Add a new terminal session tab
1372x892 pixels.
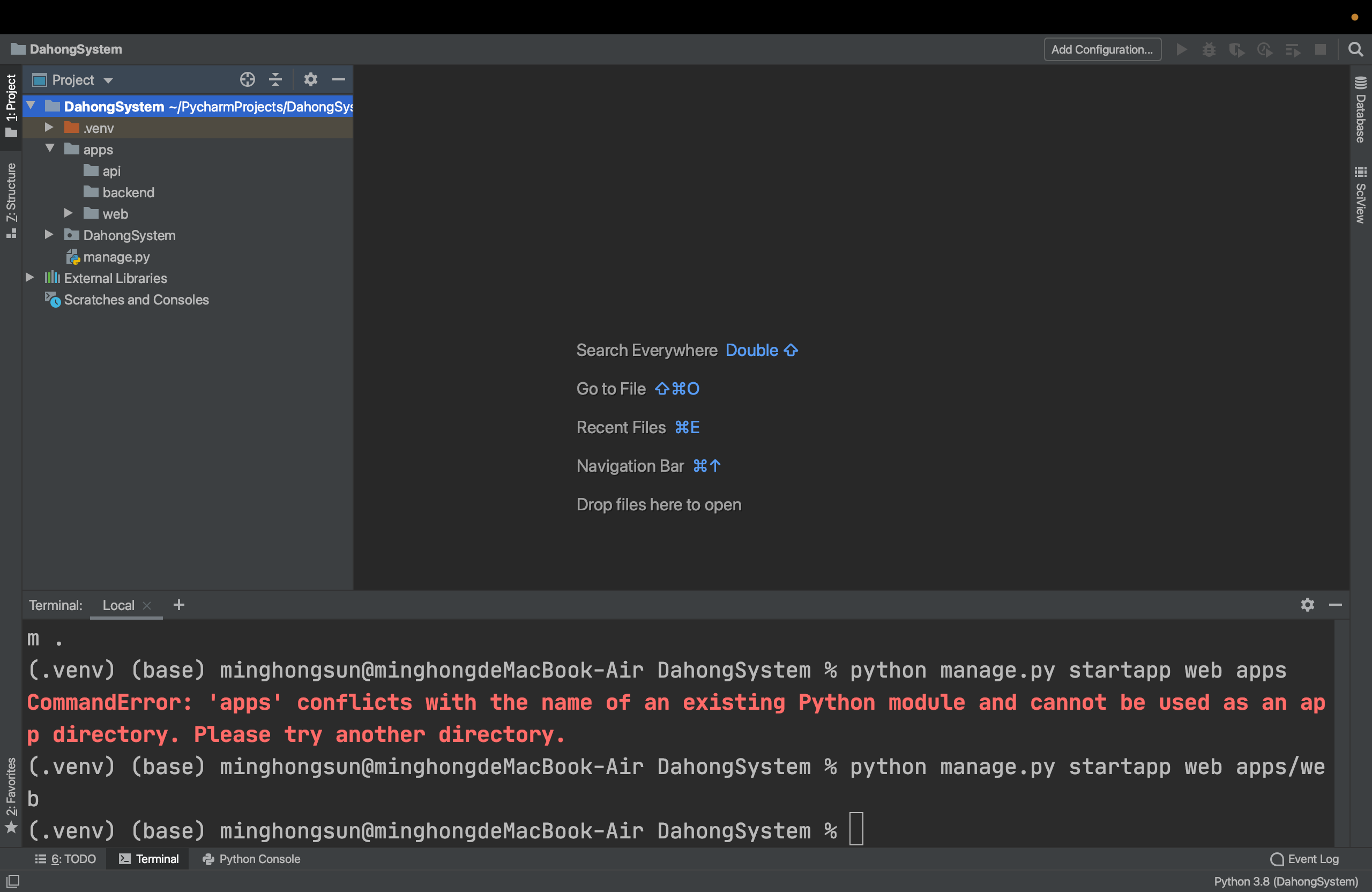(180, 604)
